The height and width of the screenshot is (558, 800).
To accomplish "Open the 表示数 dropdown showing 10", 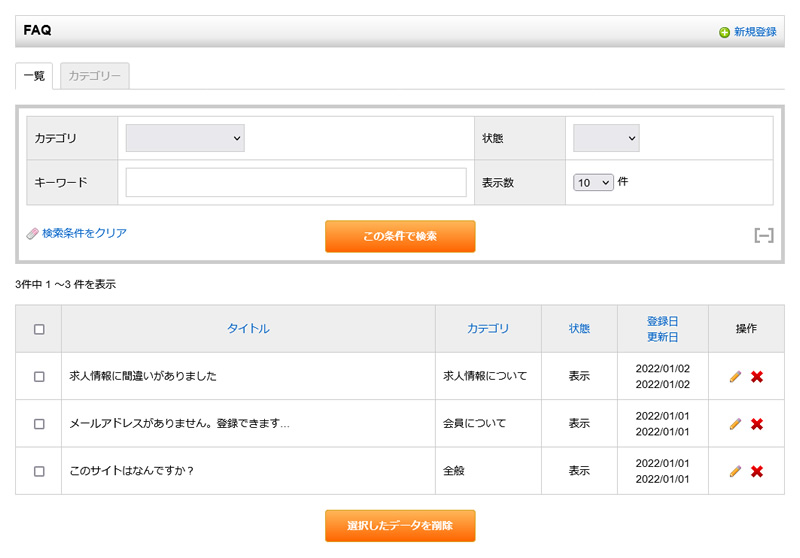I will 593,182.
